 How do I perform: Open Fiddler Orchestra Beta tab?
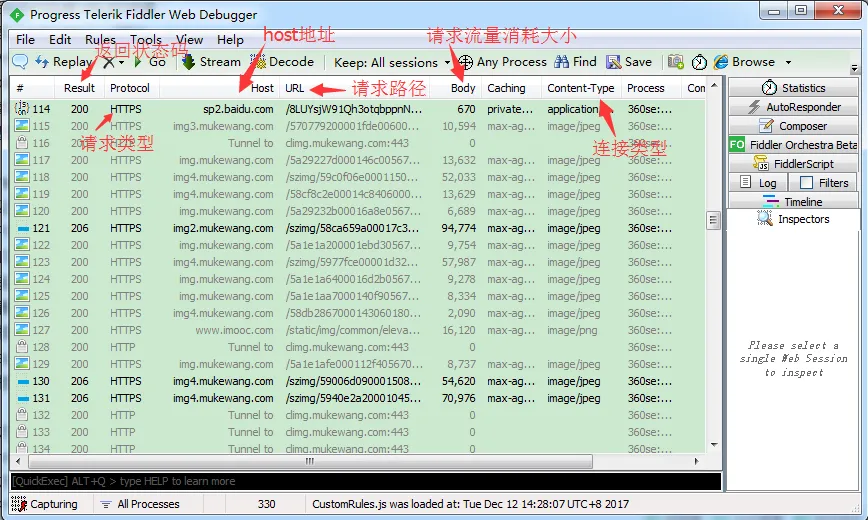793,145
